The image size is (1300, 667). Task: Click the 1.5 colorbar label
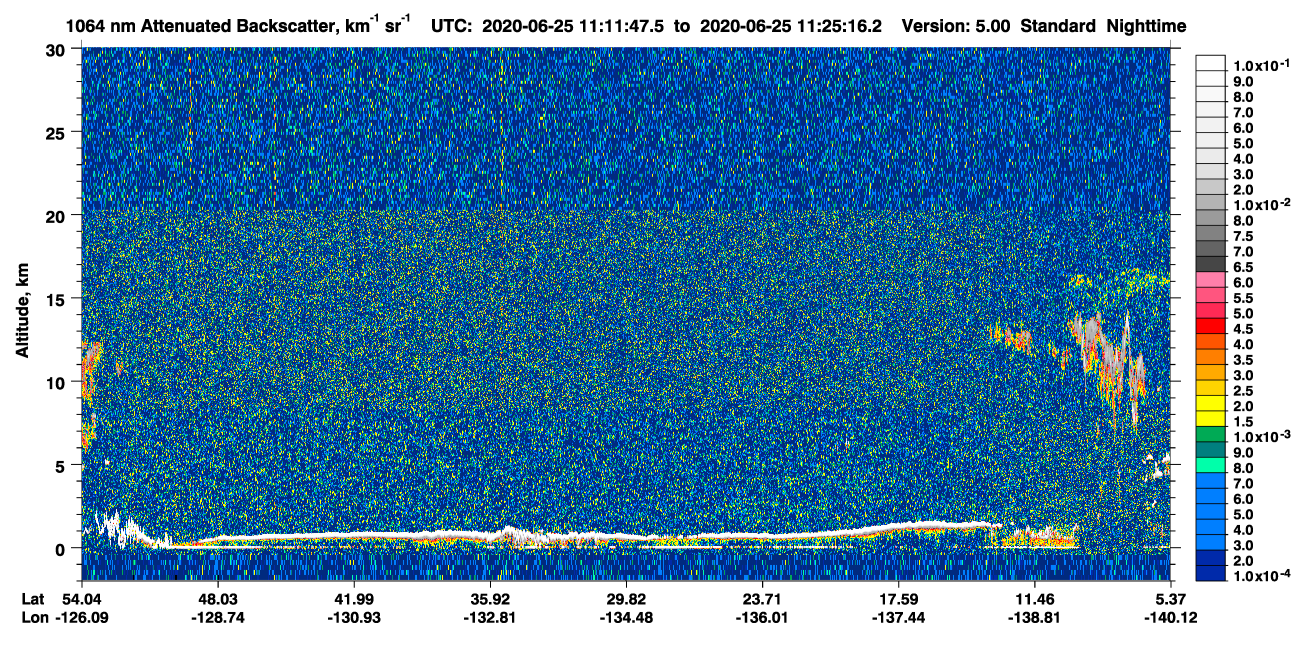tap(1243, 422)
